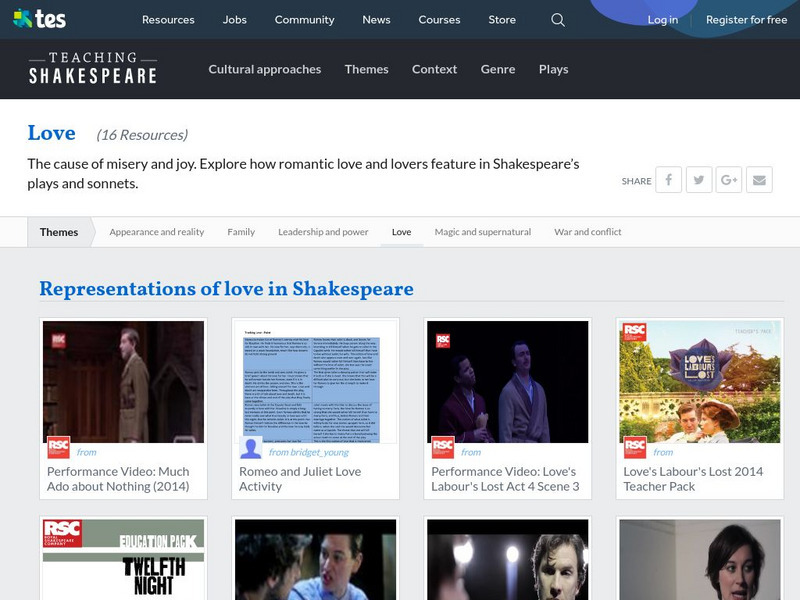Click bridget_young user avatar icon

click(x=251, y=447)
